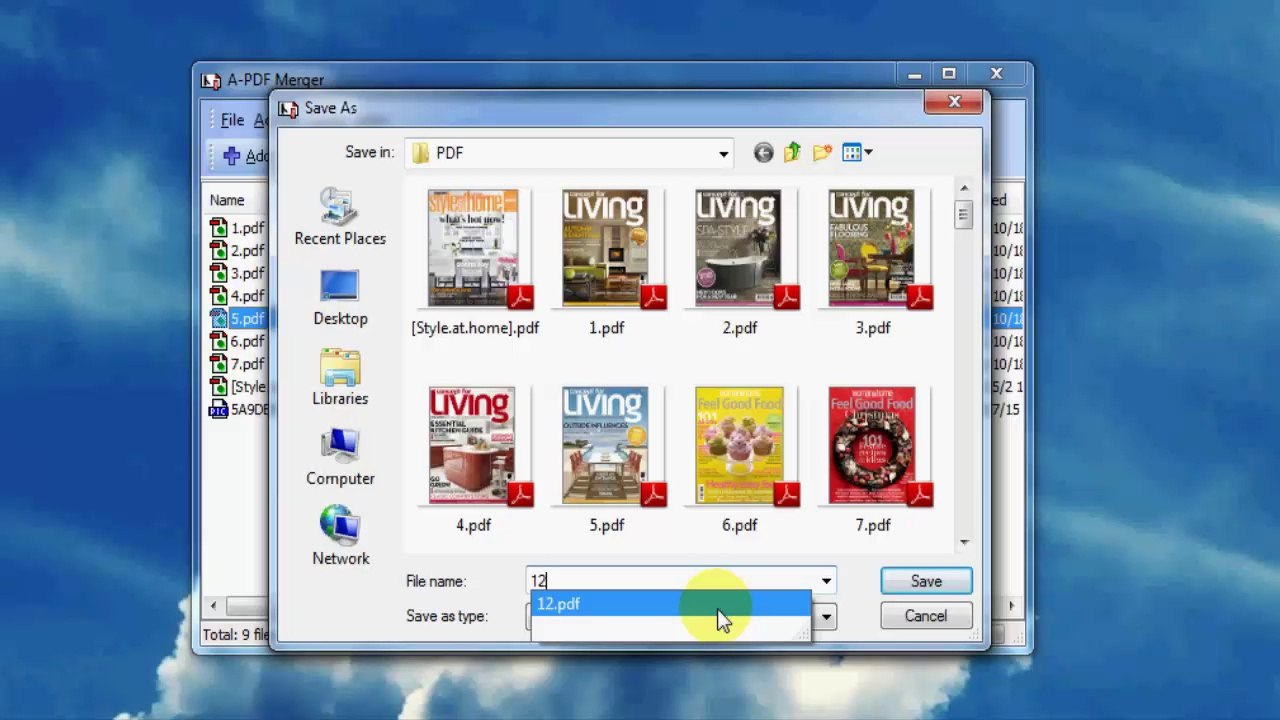Click the [Style file icon in Merger list
Viewport: 1280px width, 720px height.
(218, 387)
